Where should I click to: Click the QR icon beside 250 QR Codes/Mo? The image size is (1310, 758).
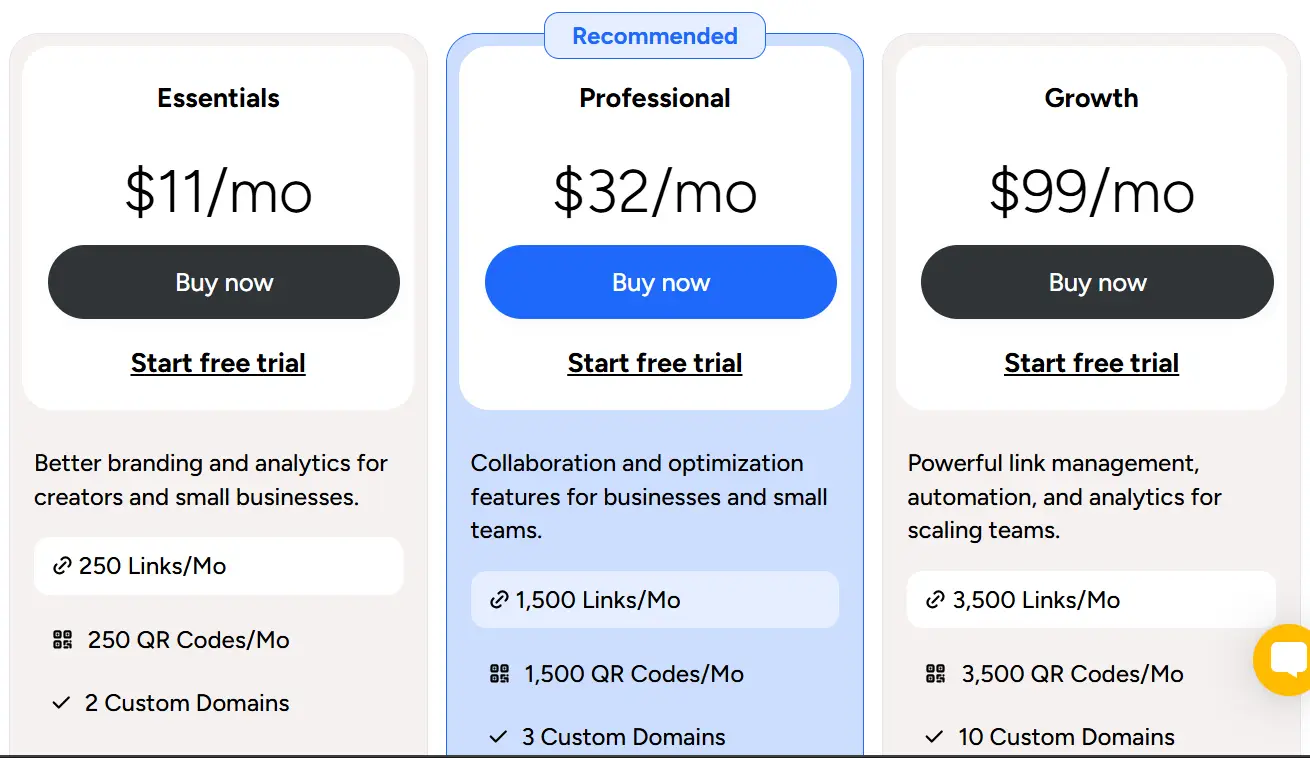pyautogui.click(x=62, y=640)
